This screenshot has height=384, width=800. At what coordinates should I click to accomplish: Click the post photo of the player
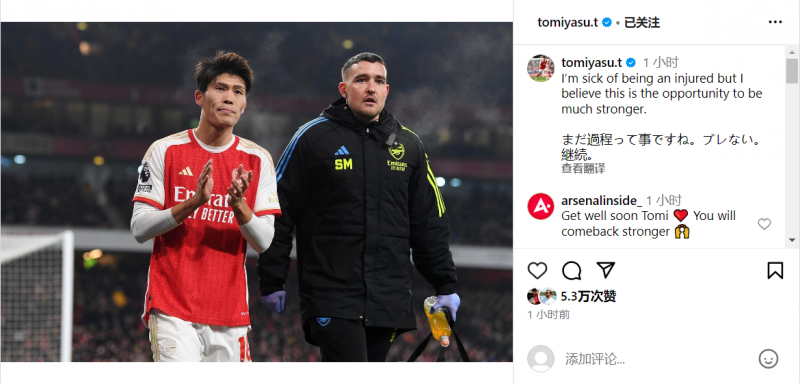(257, 192)
